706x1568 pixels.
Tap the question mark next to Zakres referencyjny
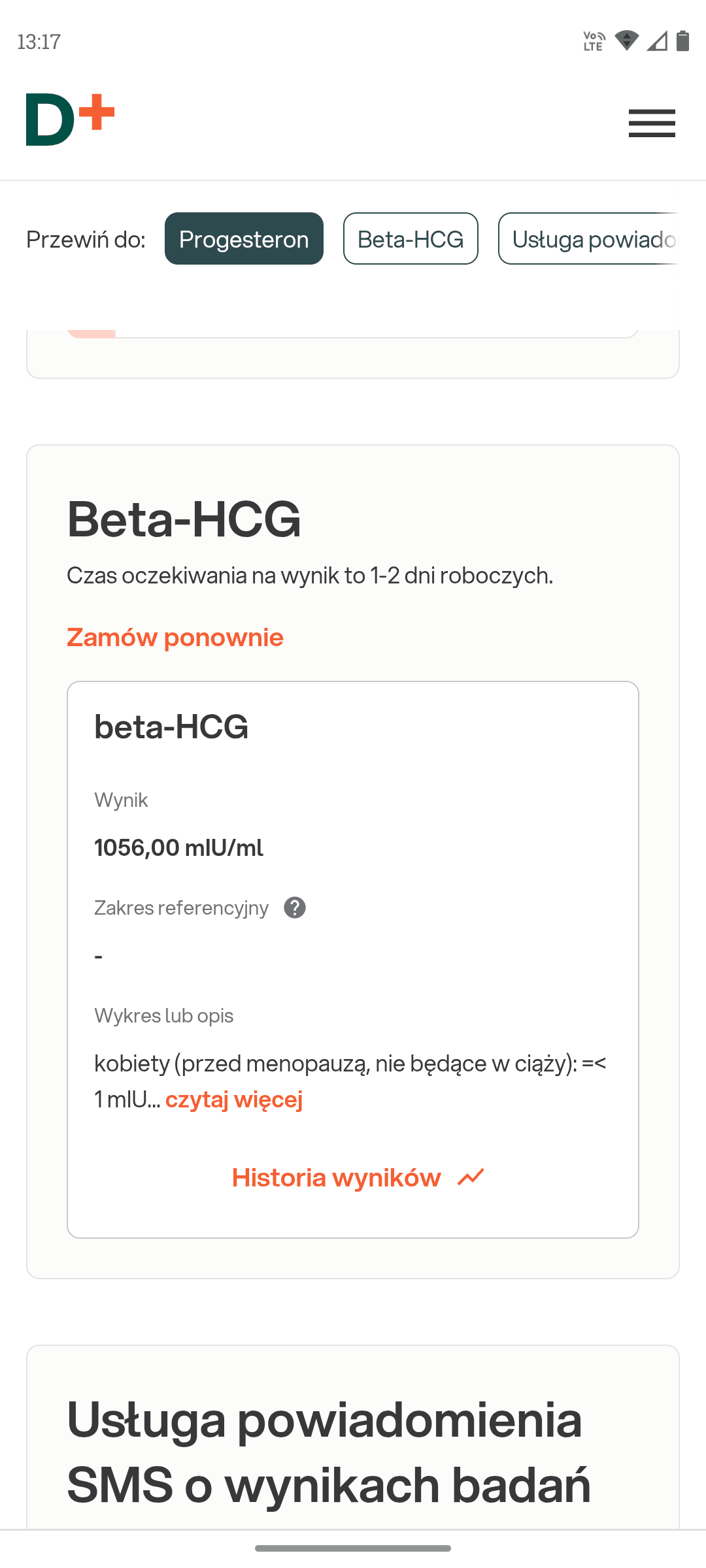295,907
